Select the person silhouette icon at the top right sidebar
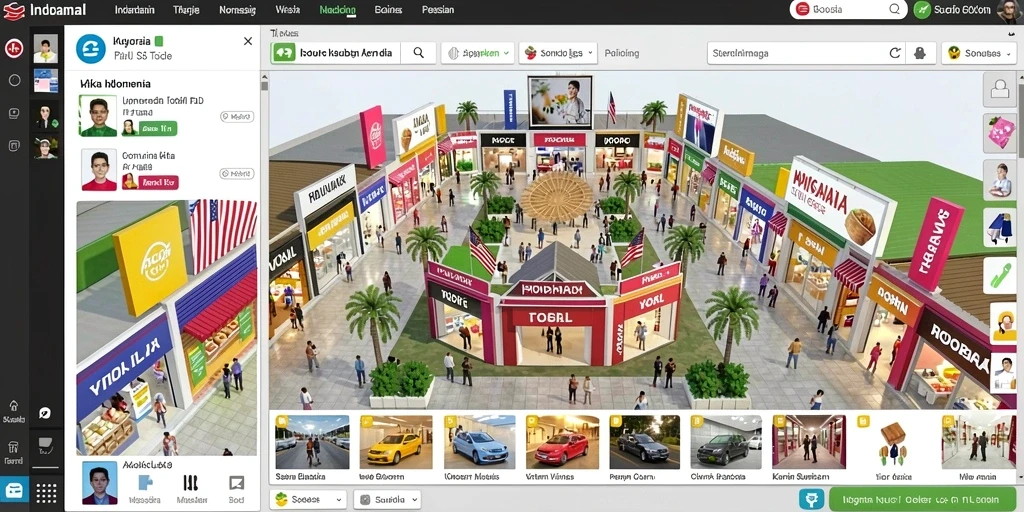The image size is (1024, 512). click(1000, 89)
